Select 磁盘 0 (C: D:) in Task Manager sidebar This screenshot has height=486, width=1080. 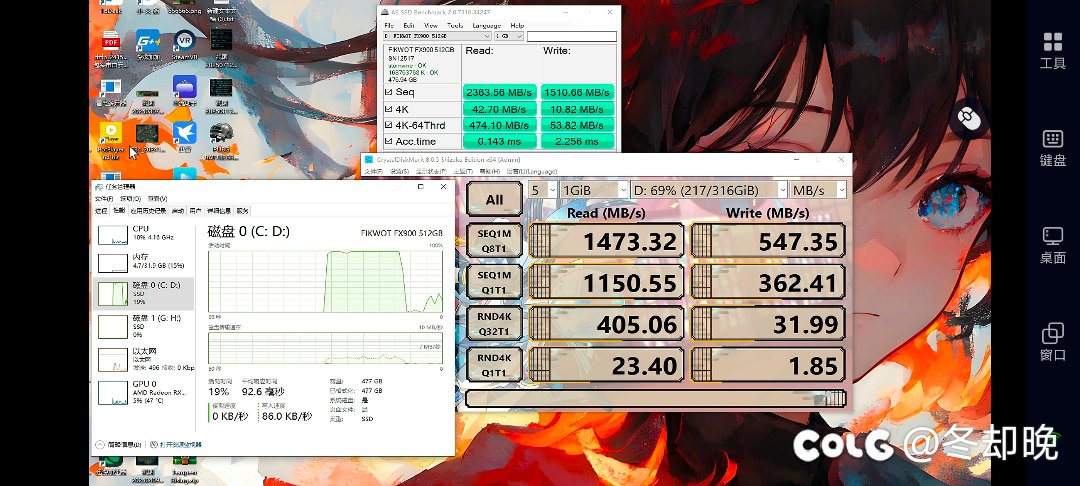[x=143, y=294]
